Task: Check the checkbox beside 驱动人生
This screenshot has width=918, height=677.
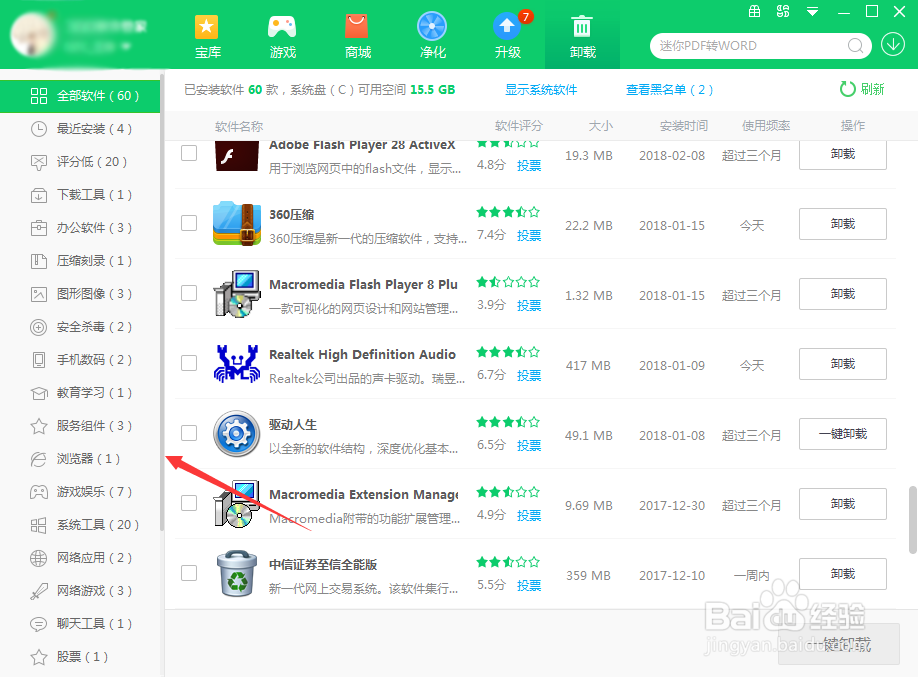Action: tap(189, 434)
